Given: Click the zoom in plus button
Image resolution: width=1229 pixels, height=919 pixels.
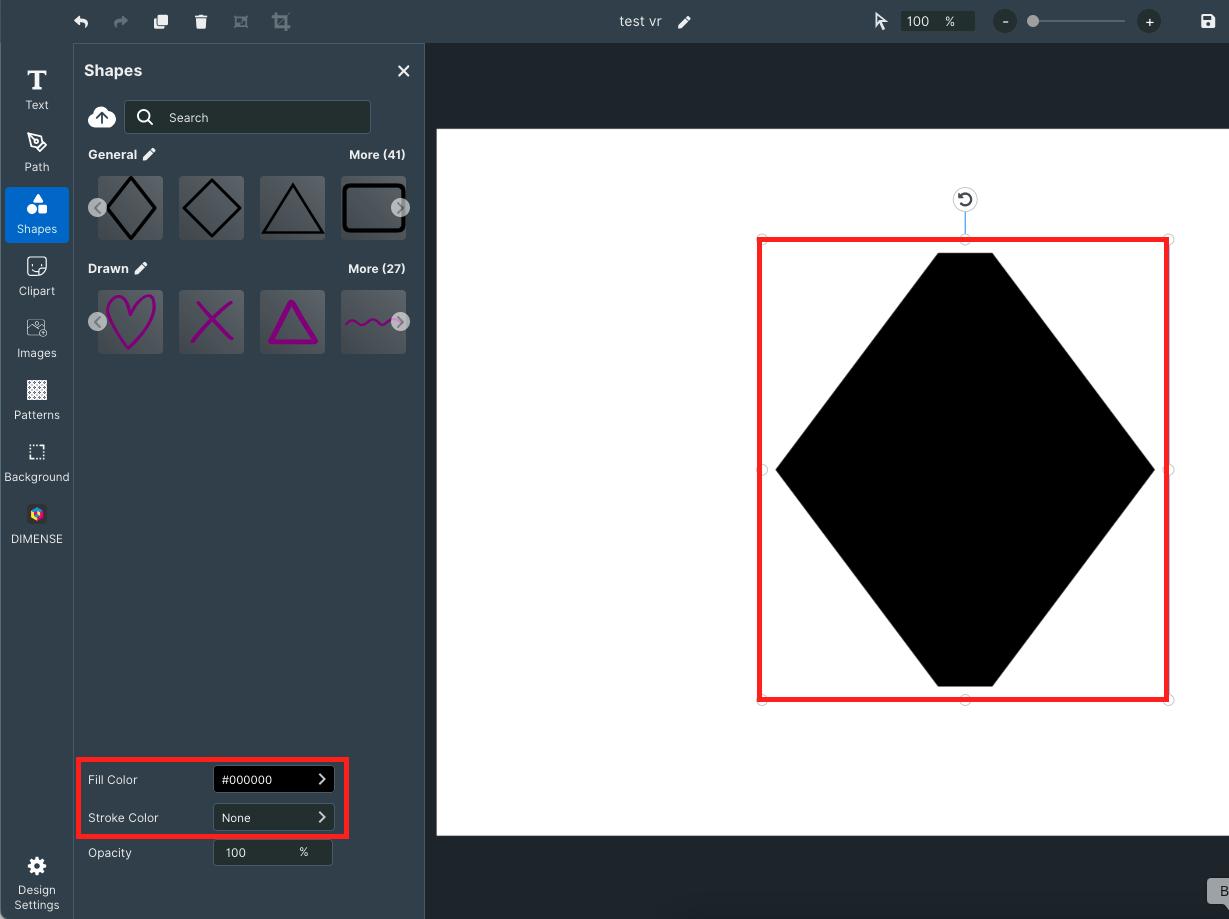Looking at the screenshot, I should coord(1150,22).
